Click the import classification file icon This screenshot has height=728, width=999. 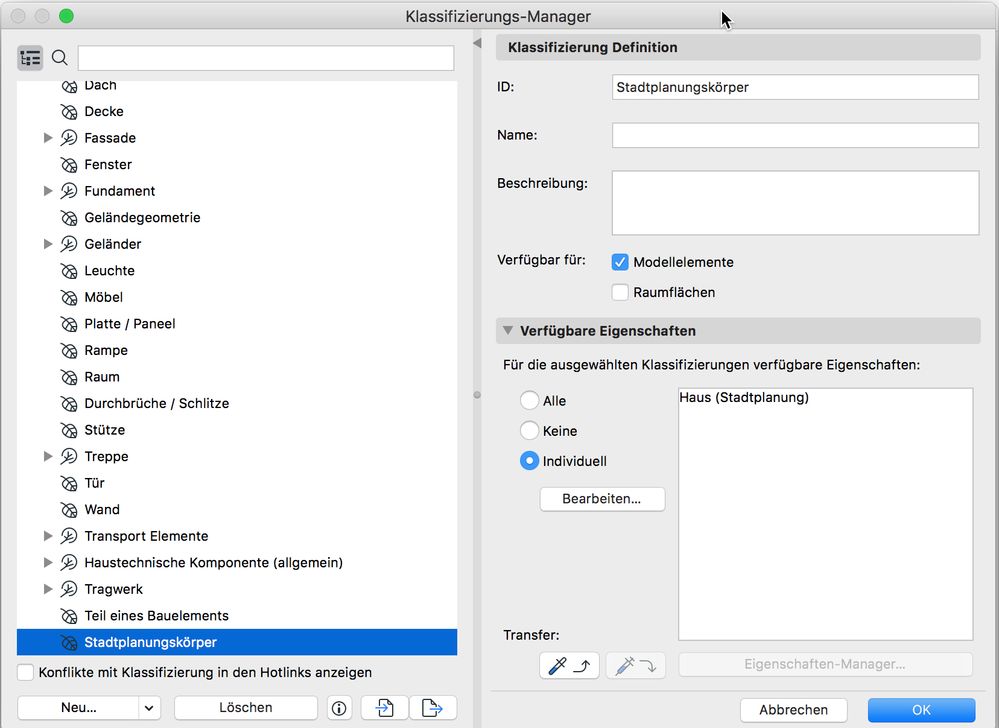[385, 708]
